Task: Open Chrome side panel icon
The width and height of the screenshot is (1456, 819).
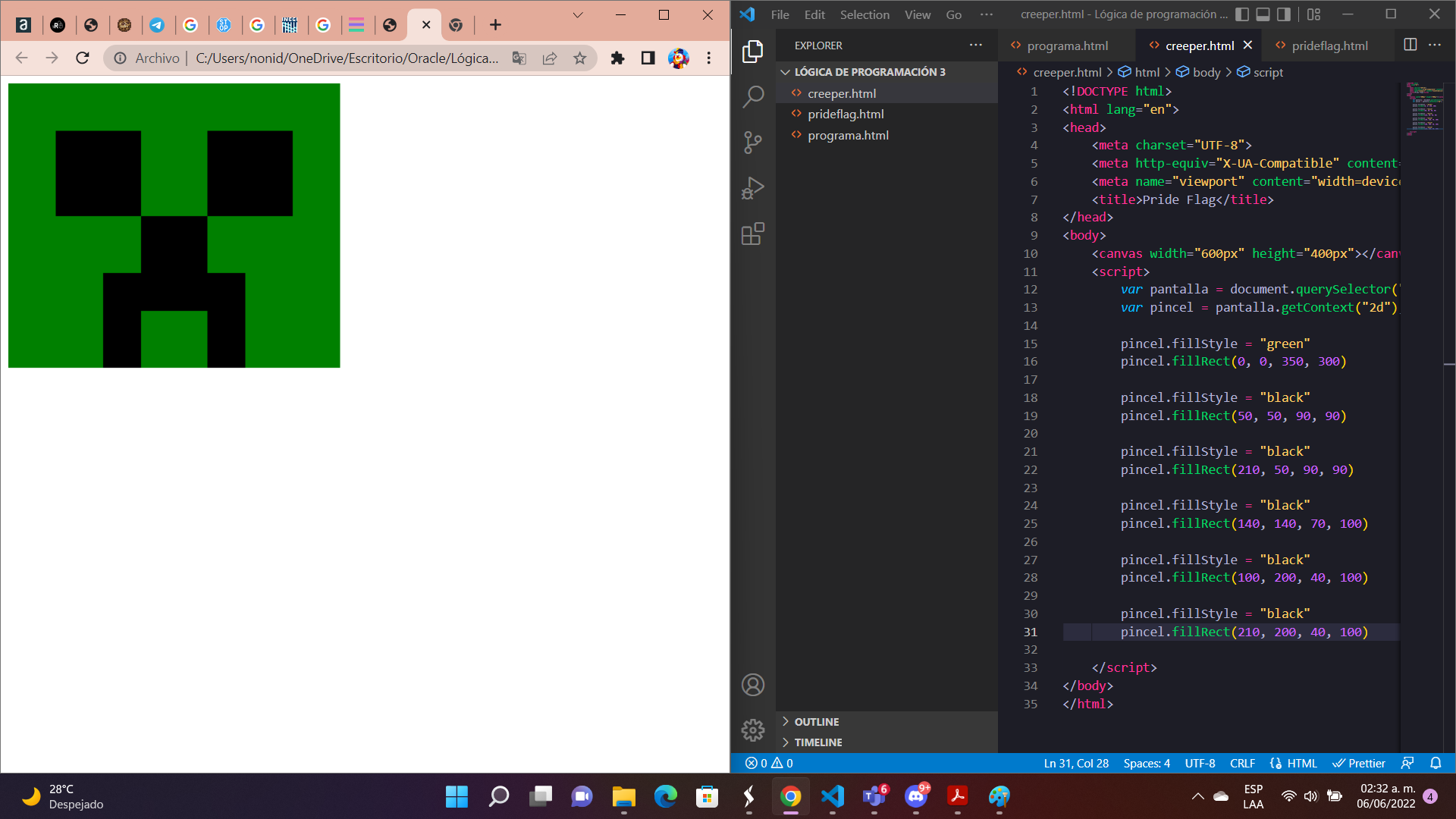Action: click(648, 58)
